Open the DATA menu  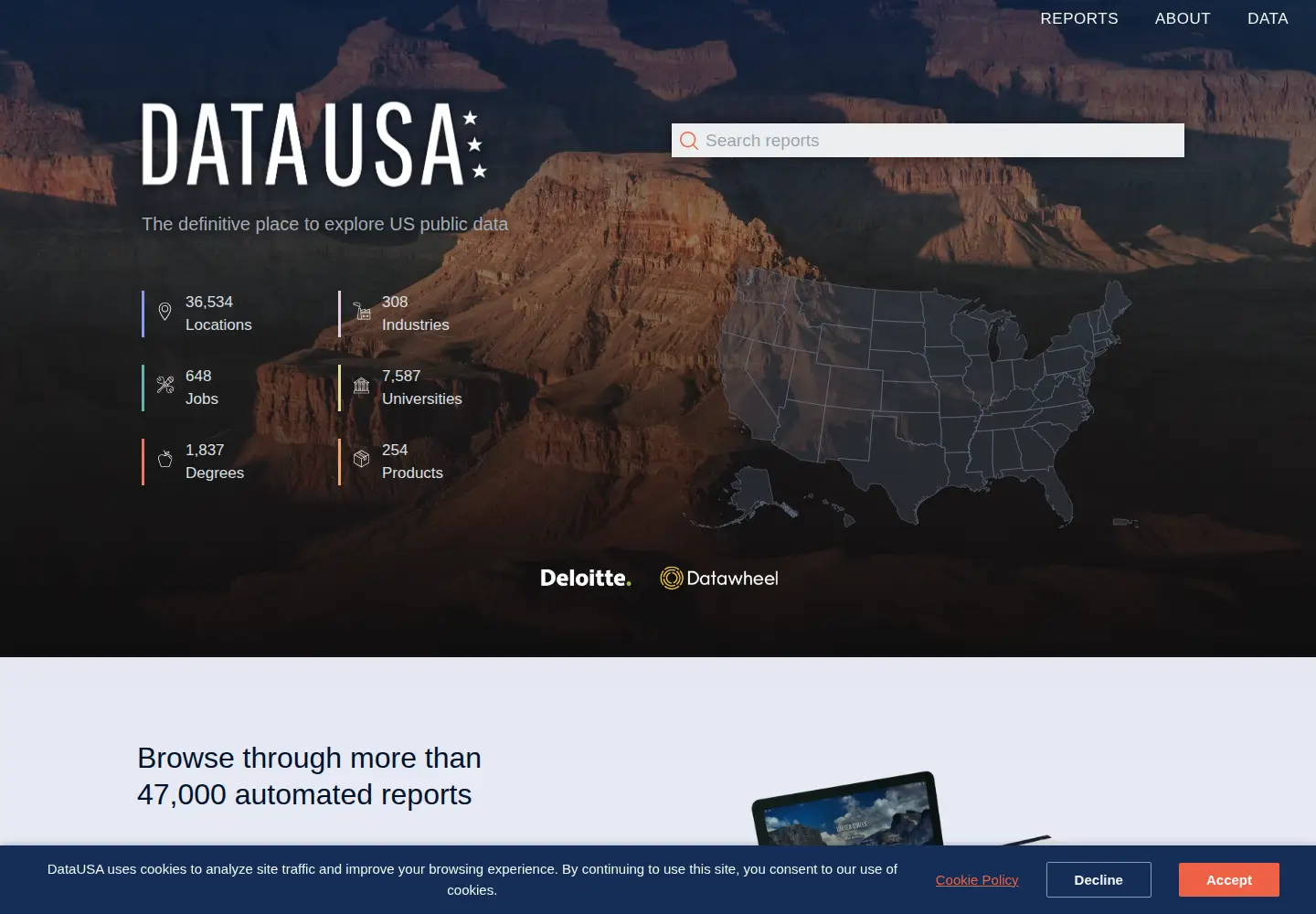(x=1268, y=18)
